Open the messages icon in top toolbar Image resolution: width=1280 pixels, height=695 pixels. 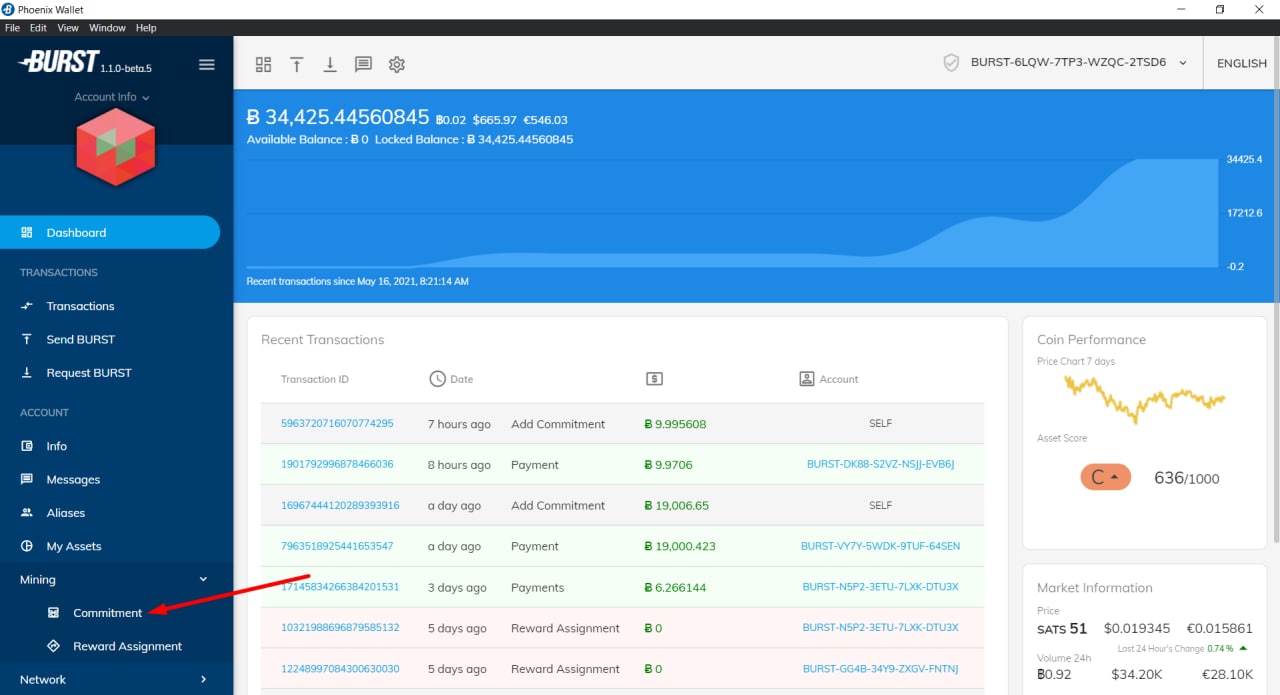363,64
